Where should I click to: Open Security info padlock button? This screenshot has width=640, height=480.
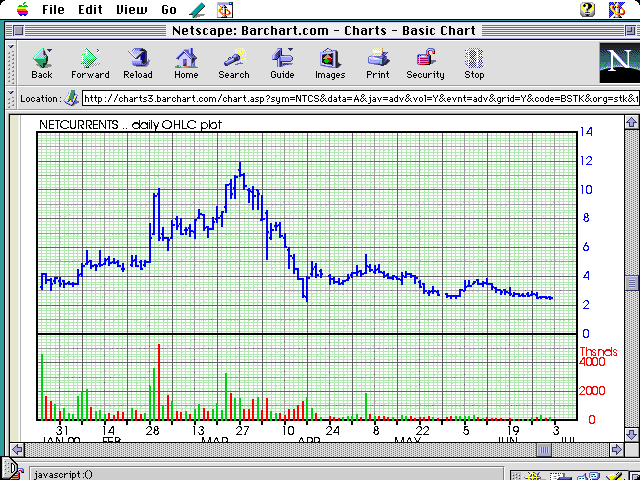coord(425,63)
